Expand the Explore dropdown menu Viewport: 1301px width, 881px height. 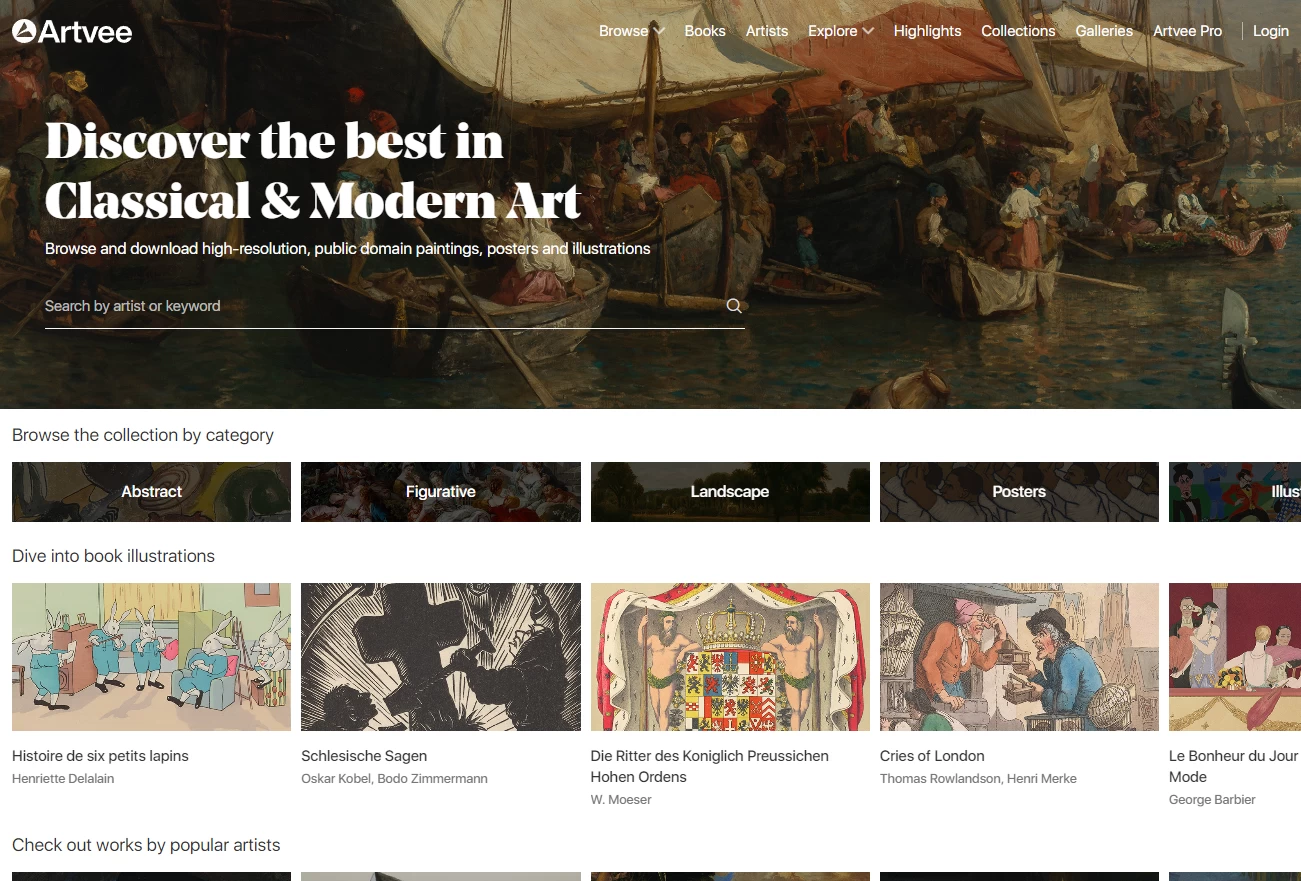[x=841, y=31]
